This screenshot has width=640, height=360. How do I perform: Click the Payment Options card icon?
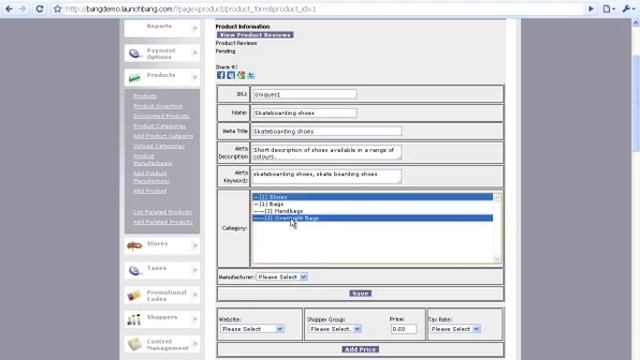tap(134, 53)
